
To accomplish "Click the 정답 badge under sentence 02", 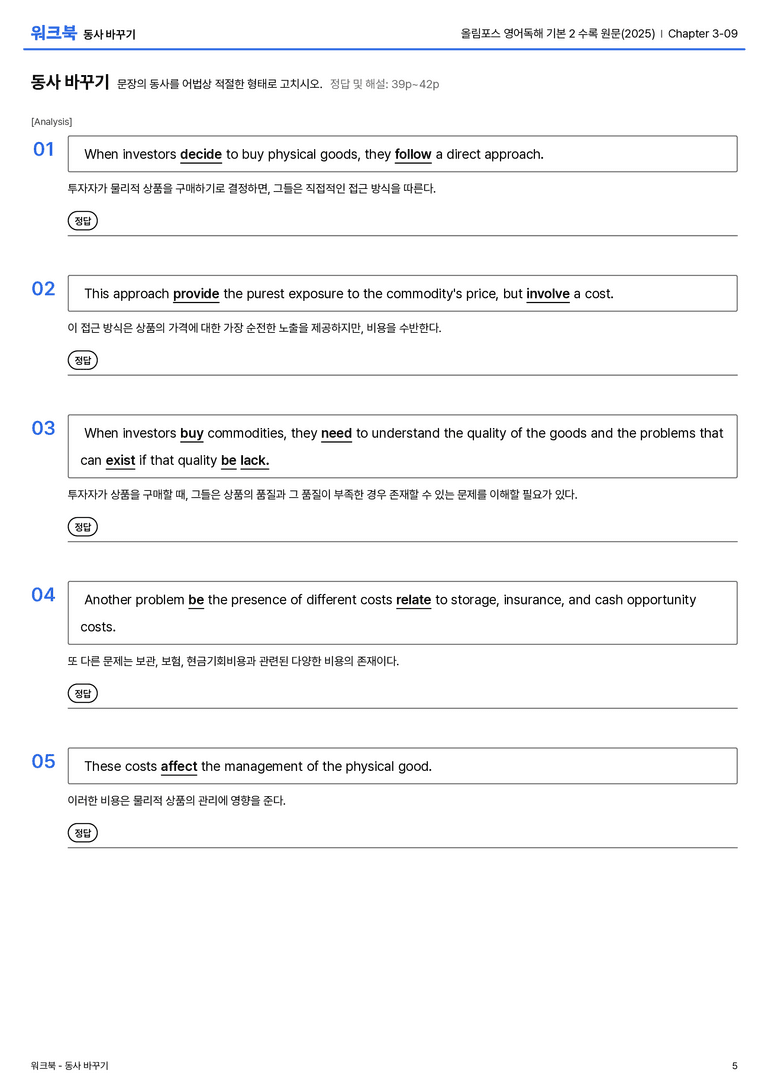I will coord(82,360).
